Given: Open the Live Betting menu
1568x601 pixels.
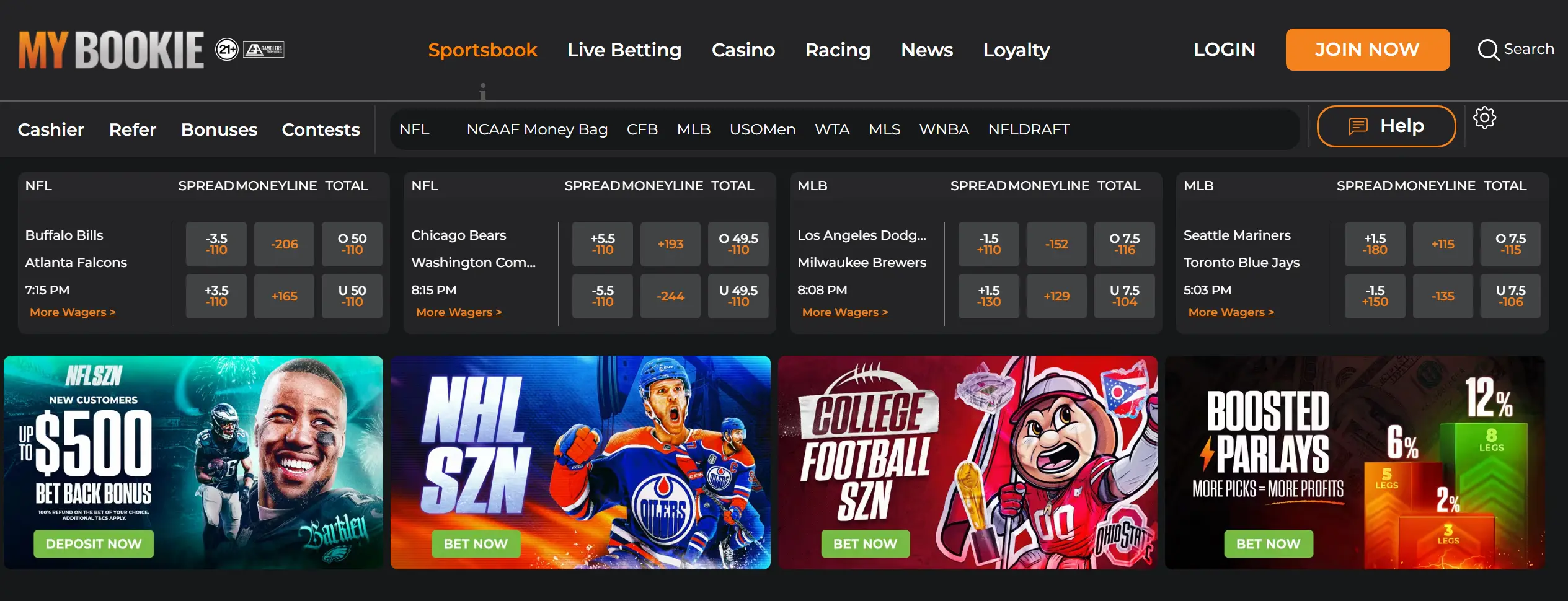Looking at the screenshot, I should click(x=624, y=50).
